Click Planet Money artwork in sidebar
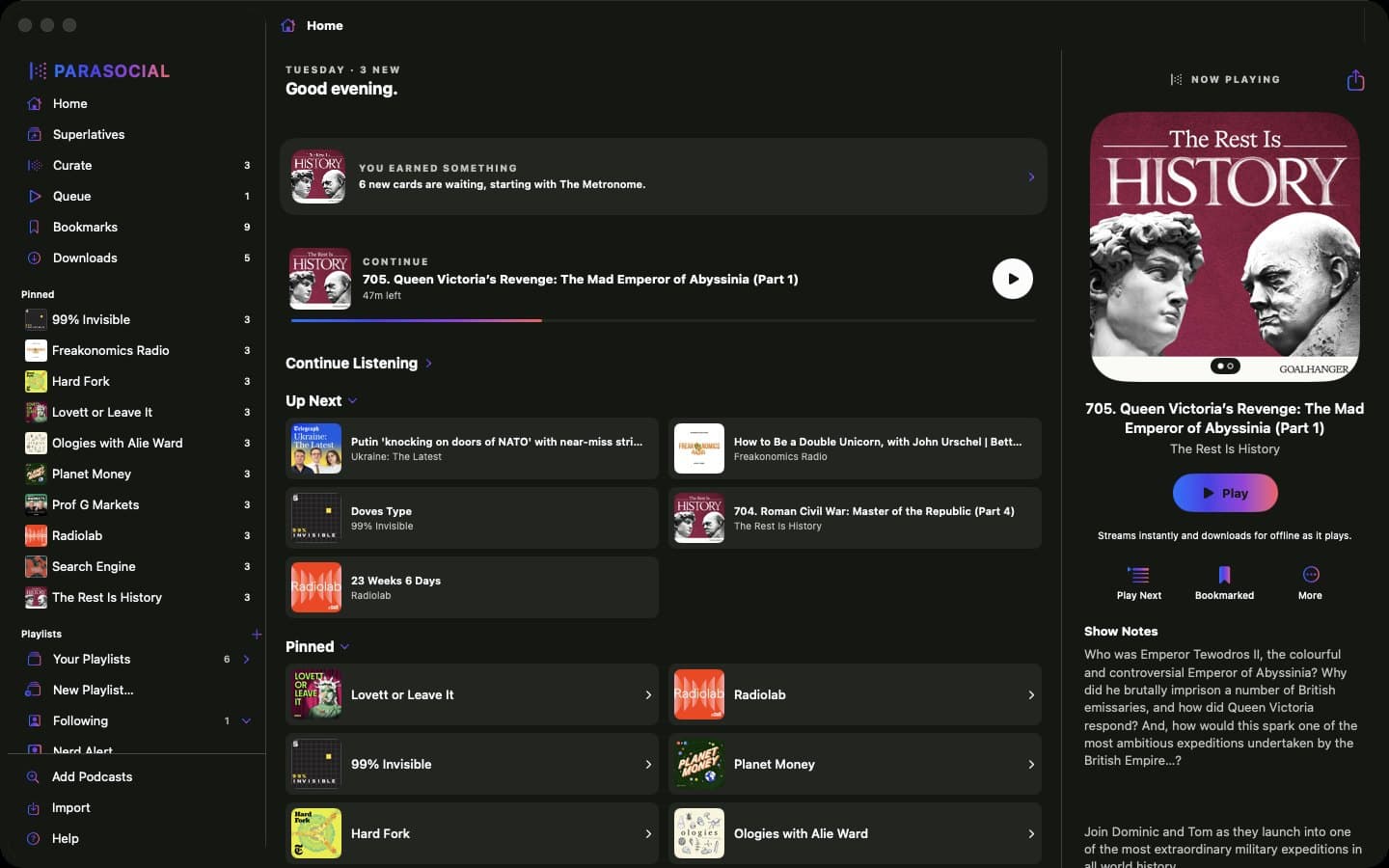 36,474
